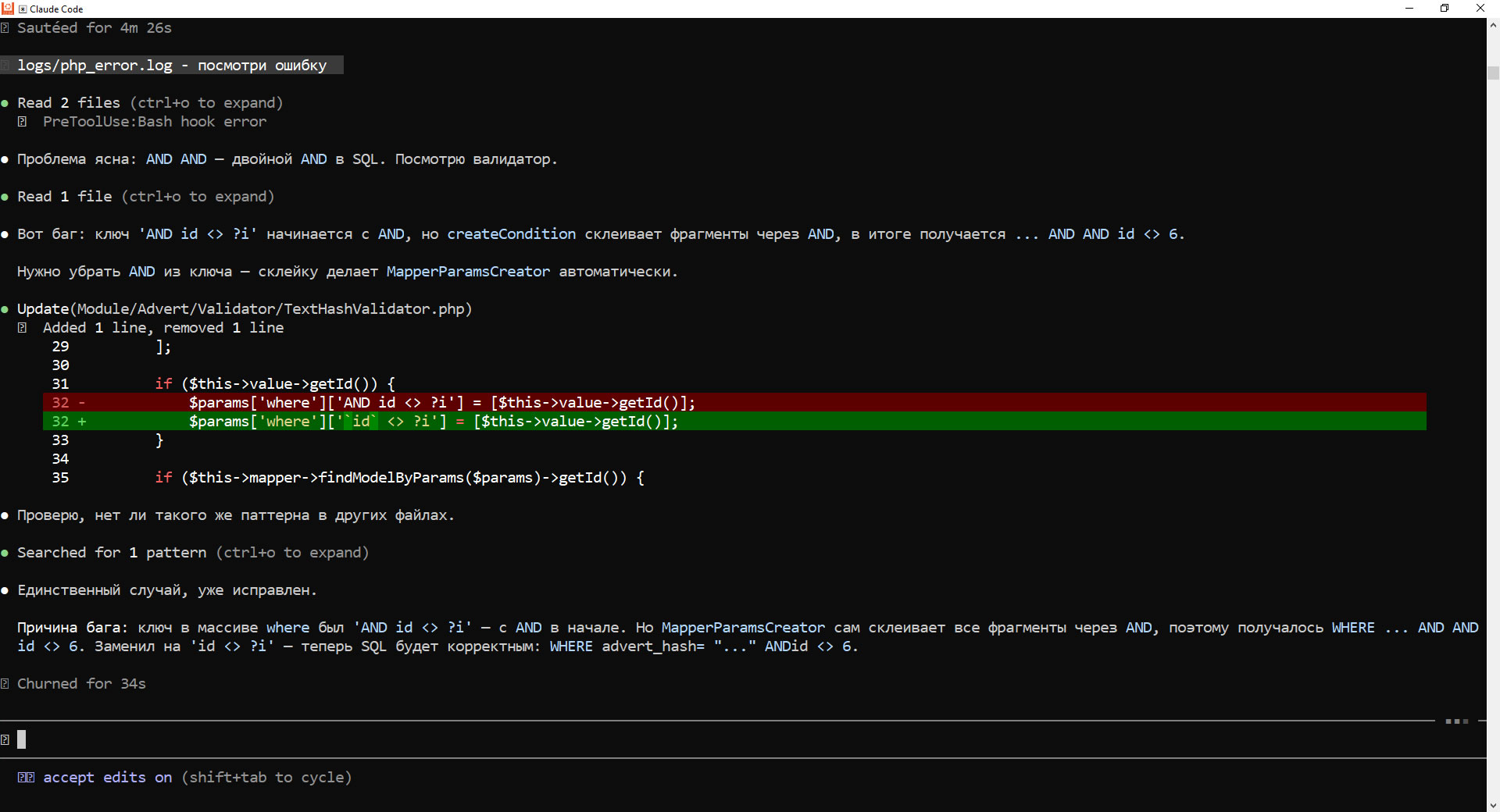Screen dimensions: 1500x812
Task: Click the hook icon before PreToolUse:Bash hook error
Action: 23,122
